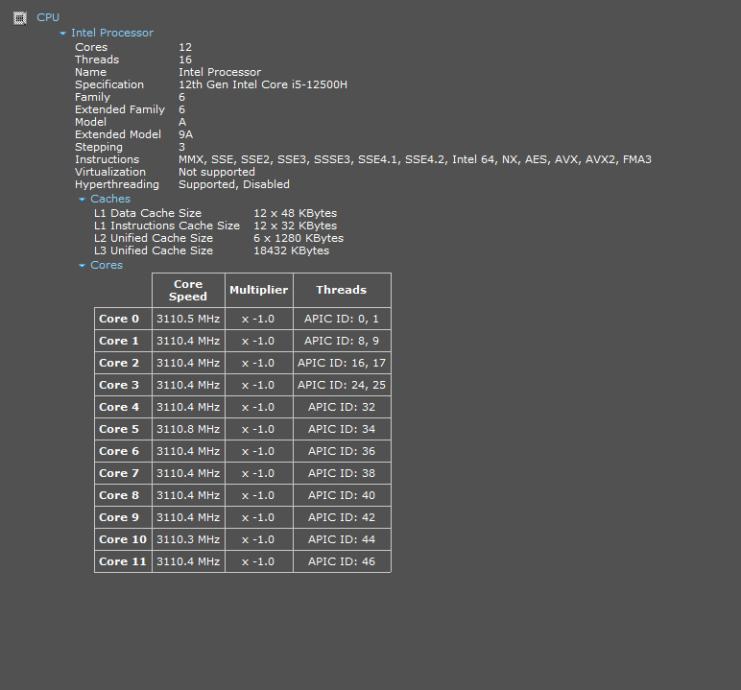Click the Threads column header

pyautogui.click(x=341, y=290)
